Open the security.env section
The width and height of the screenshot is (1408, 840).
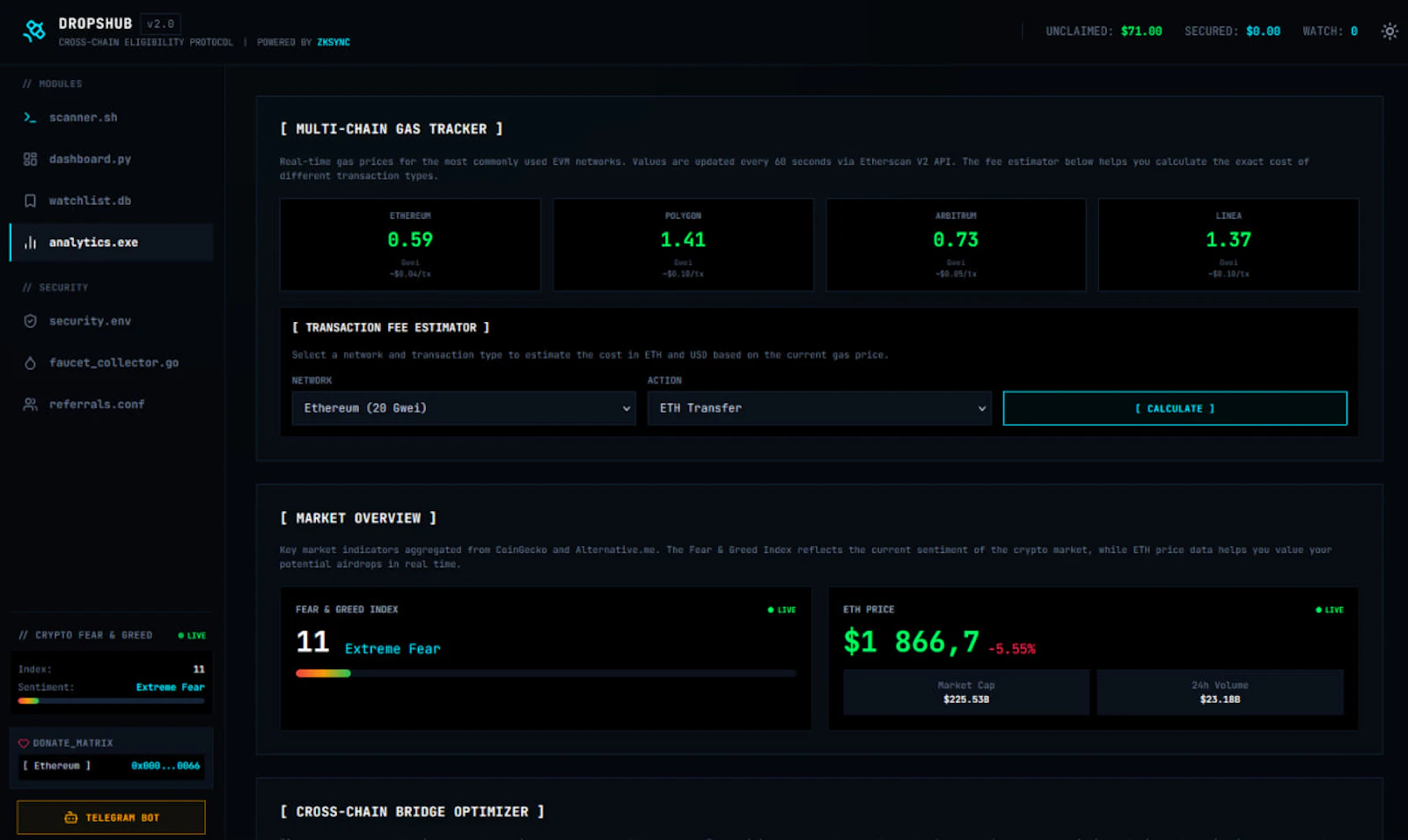pos(111,321)
